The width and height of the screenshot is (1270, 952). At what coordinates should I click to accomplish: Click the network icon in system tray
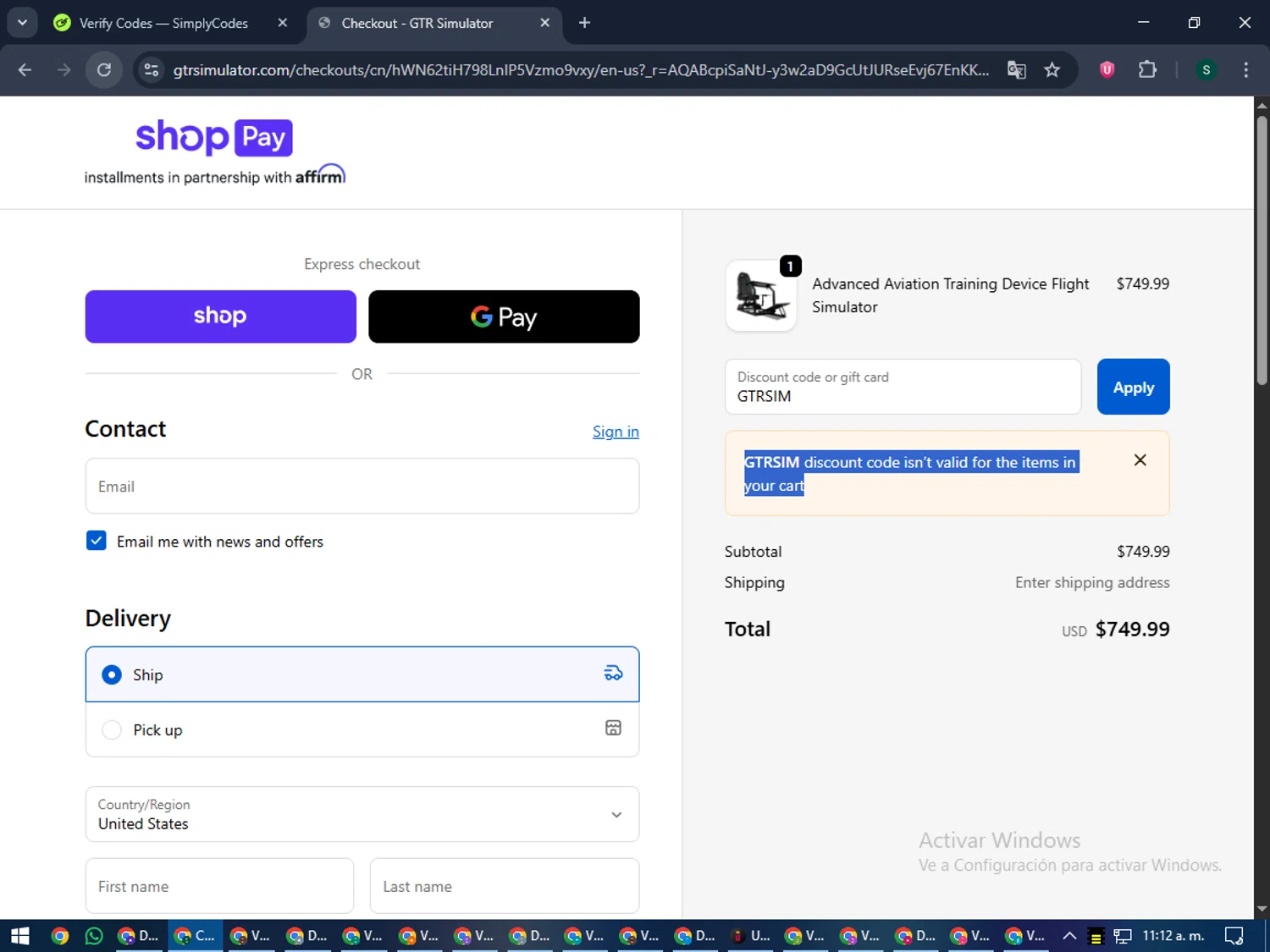coord(1123,936)
